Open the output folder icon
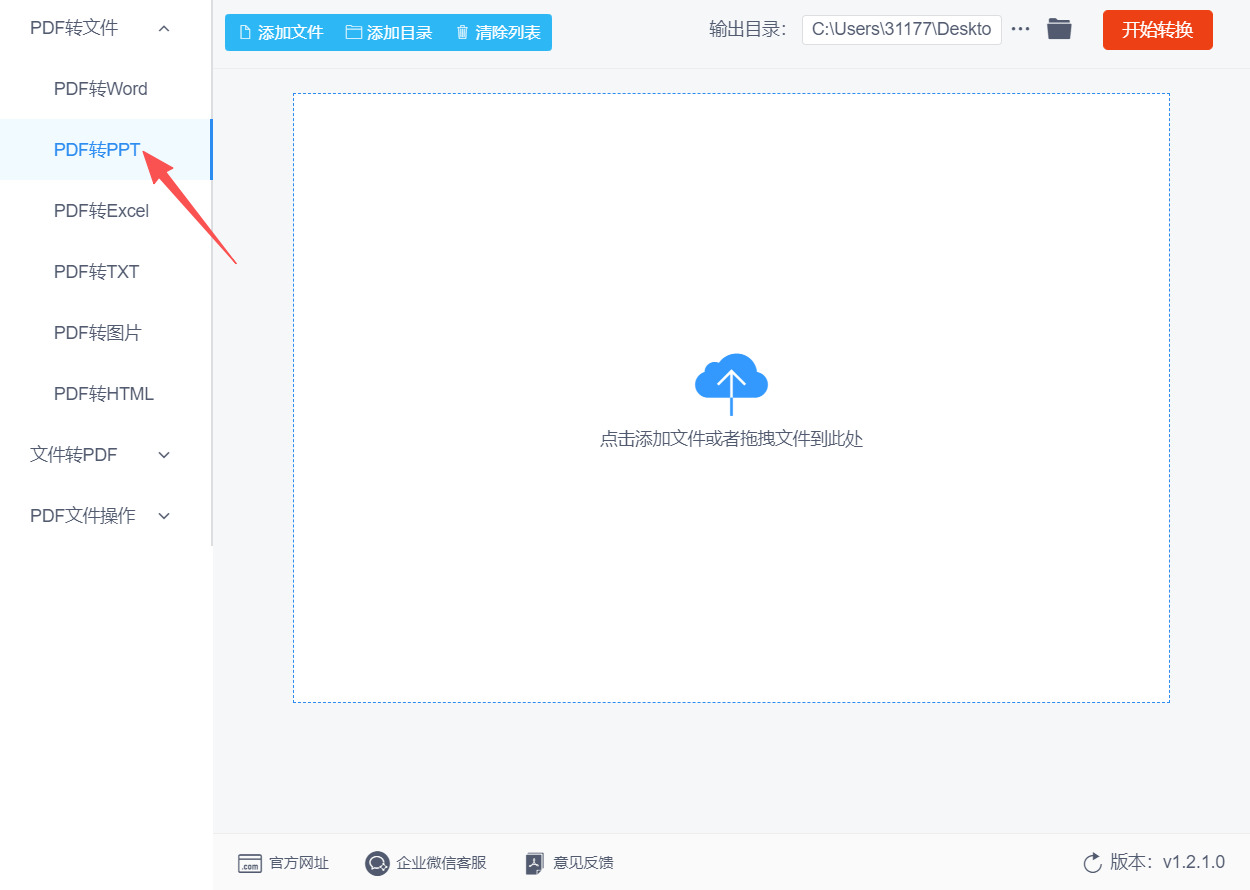This screenshot has width=1250, height=890. [x=1059, y=29]
